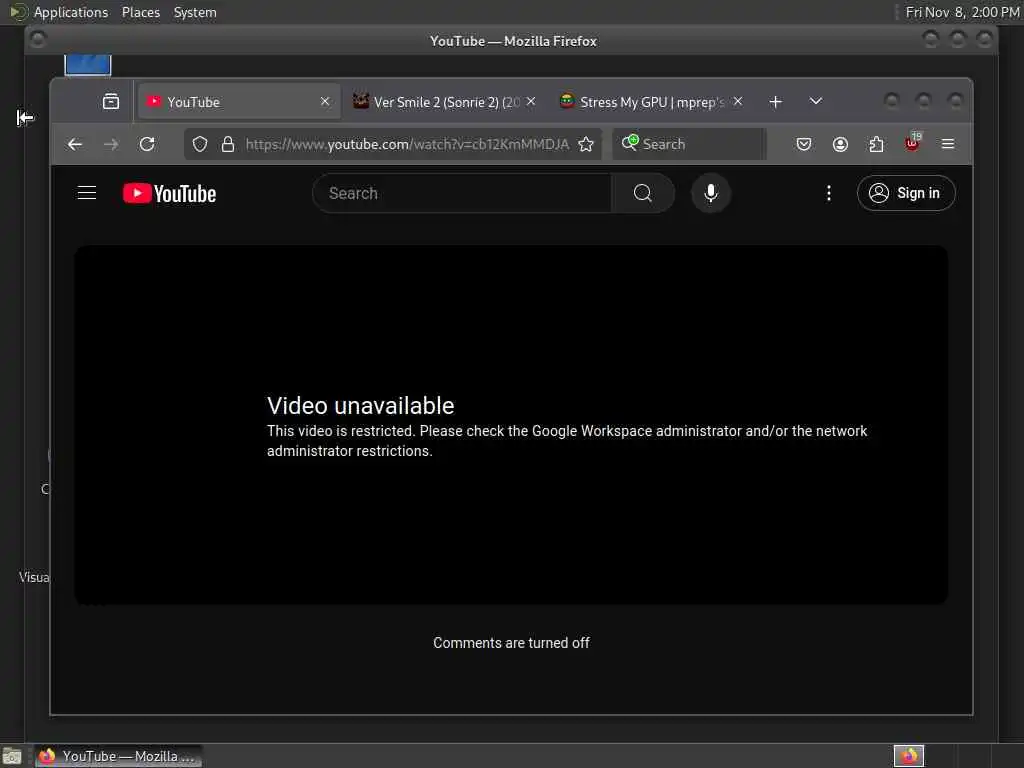Start voice search with the microphone
The width and height of the screenshot is (1024, 768).
(711, 193)
